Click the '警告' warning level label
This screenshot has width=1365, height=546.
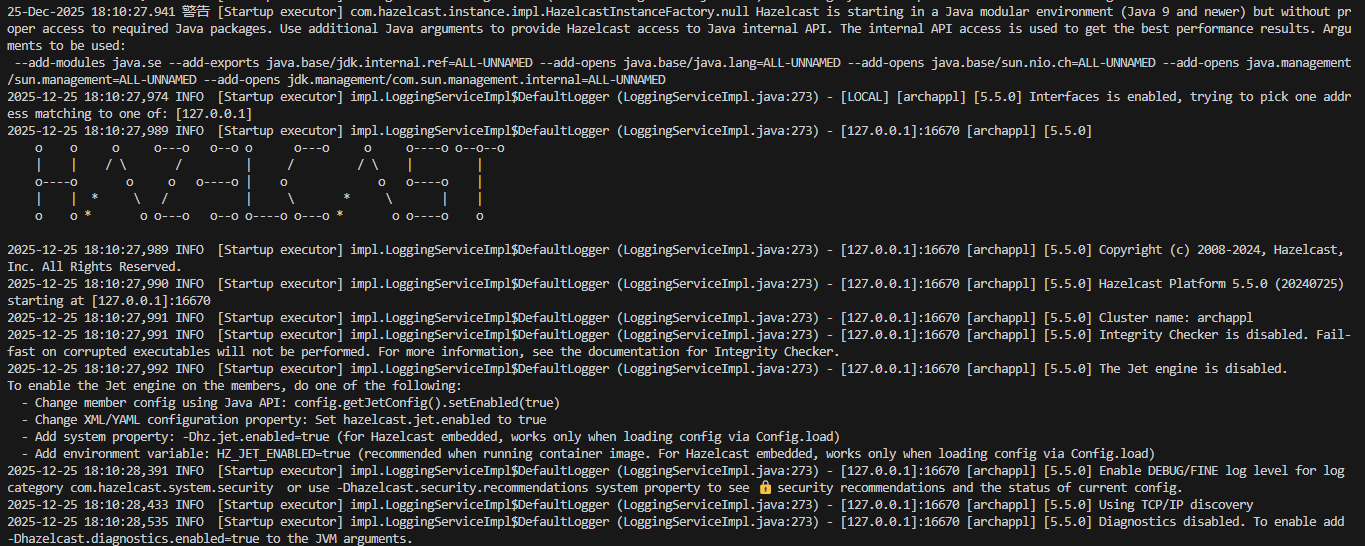196,12
